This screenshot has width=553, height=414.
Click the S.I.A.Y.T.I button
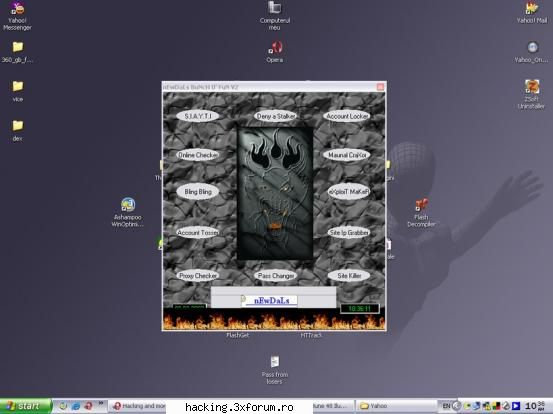198,116
